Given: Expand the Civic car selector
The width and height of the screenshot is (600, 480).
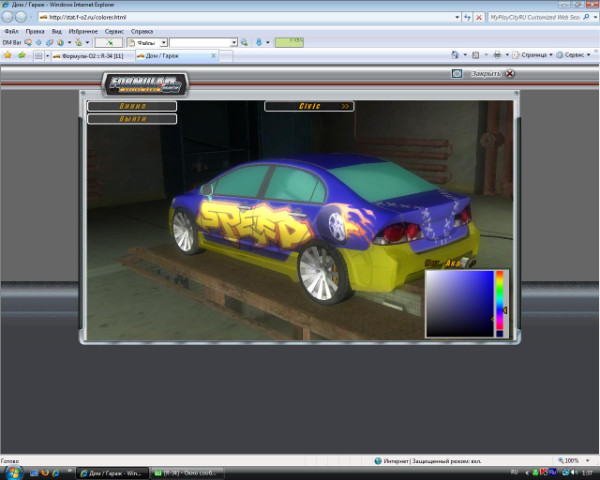Looking at the screenshot, I should point(309,105).
